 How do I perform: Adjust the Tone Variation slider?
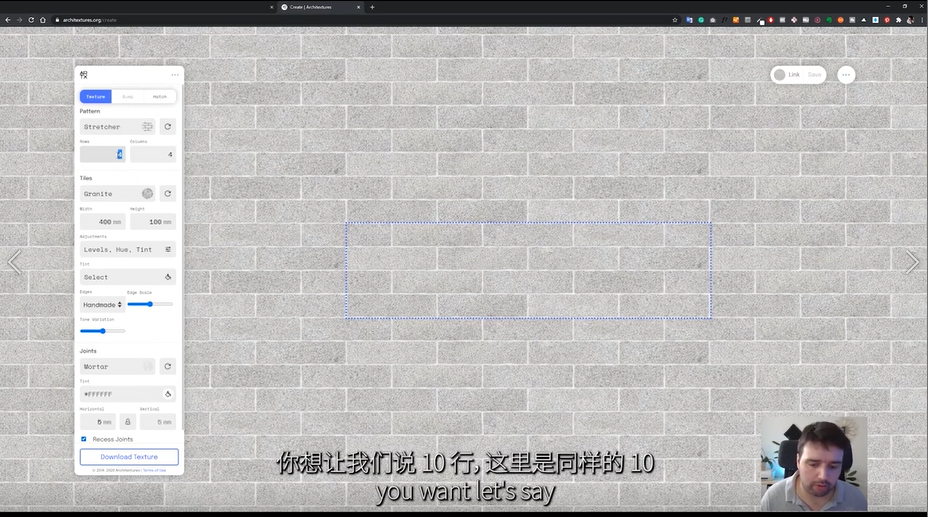tap(102, 331)
